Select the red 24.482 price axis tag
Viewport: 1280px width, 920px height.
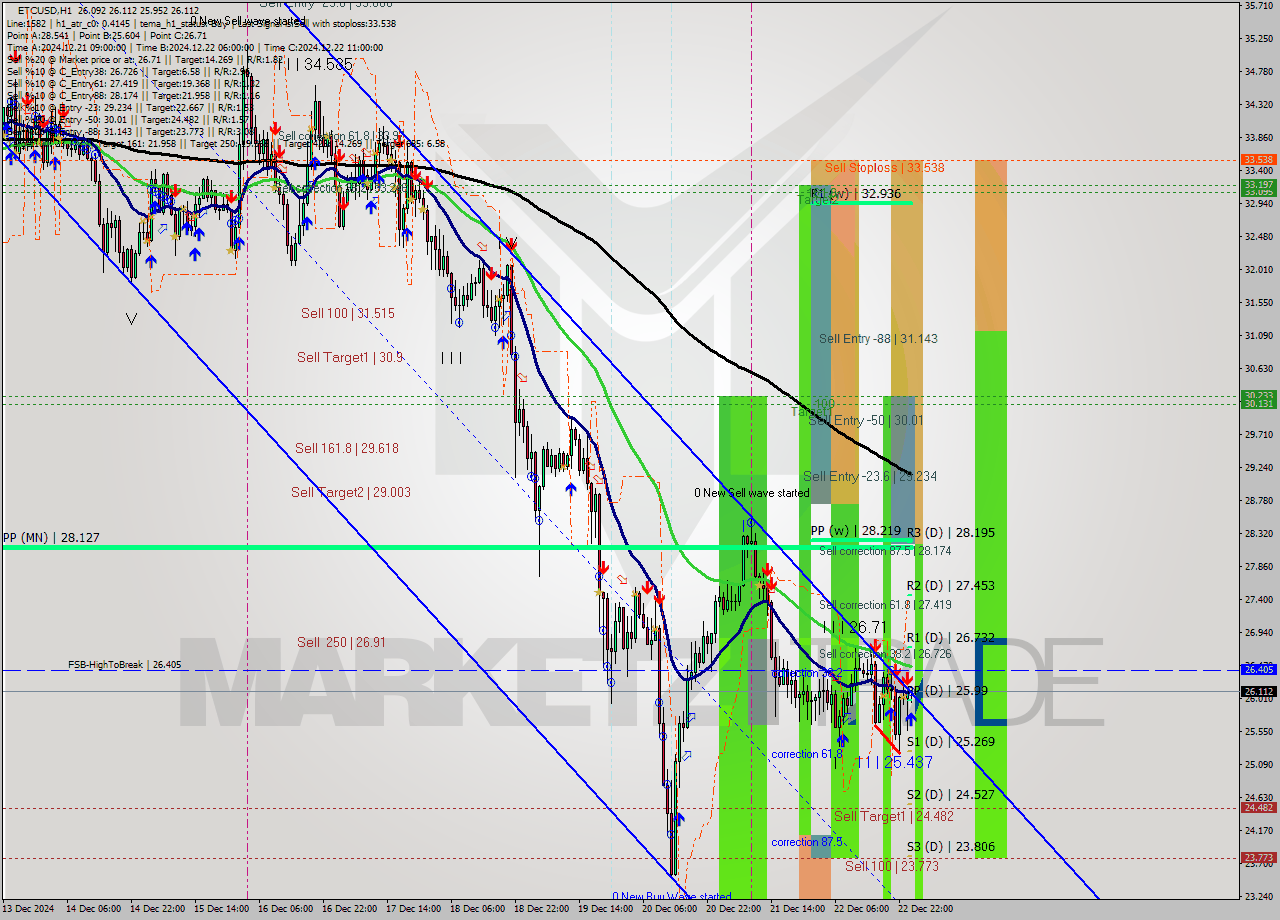(x=1258, y=808)
